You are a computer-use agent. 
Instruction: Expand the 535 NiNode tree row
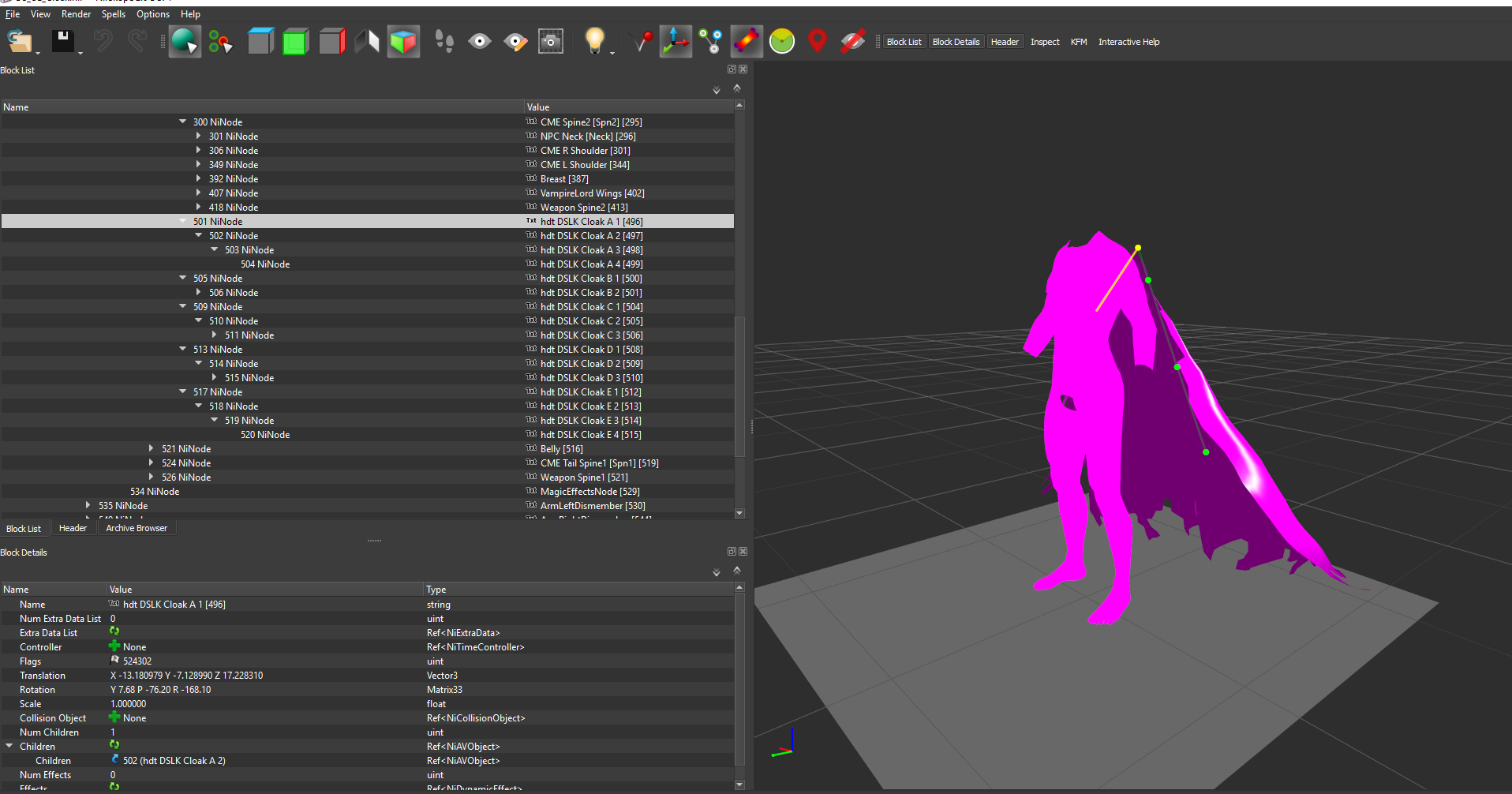[x=88, y=505]
